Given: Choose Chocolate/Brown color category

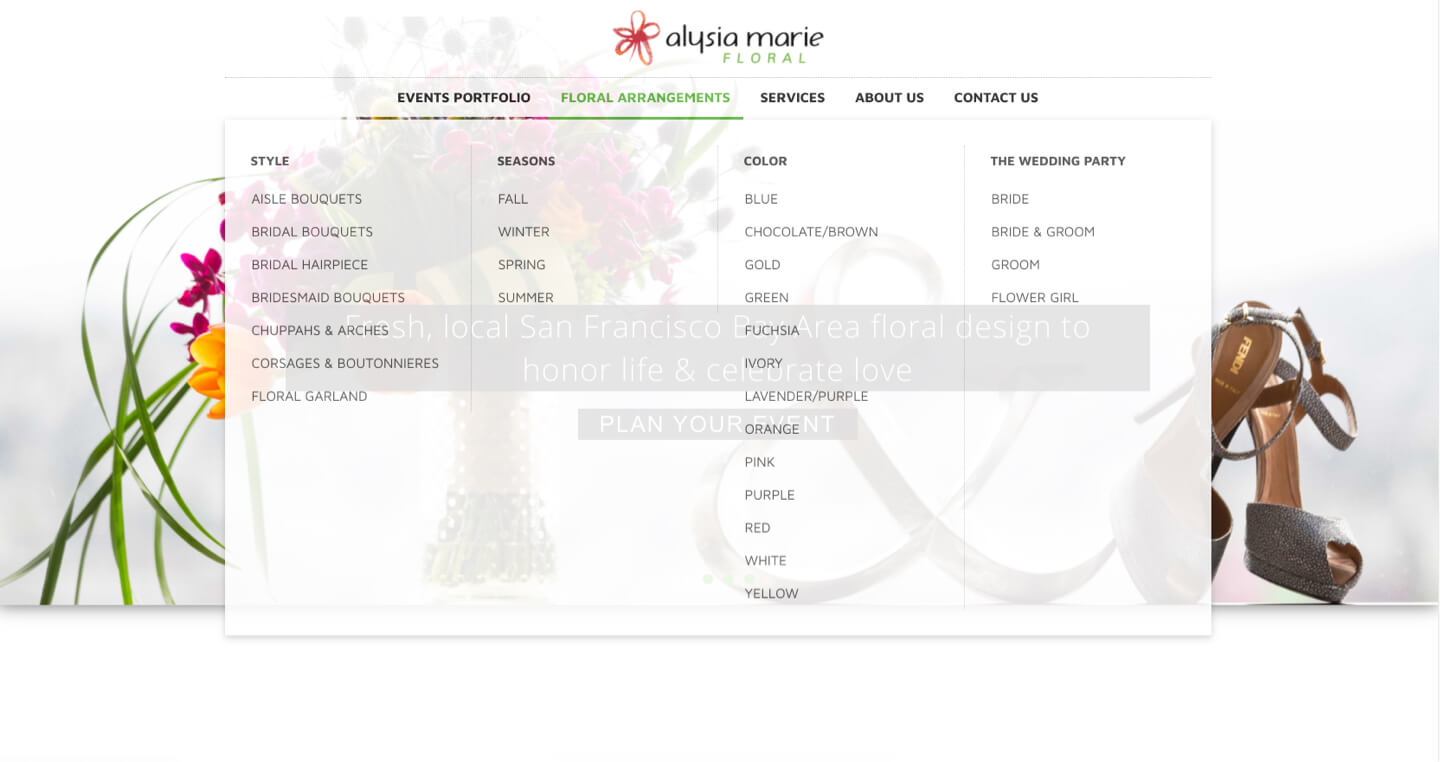Looking at the screenshot, I should [x=811, y=232].
